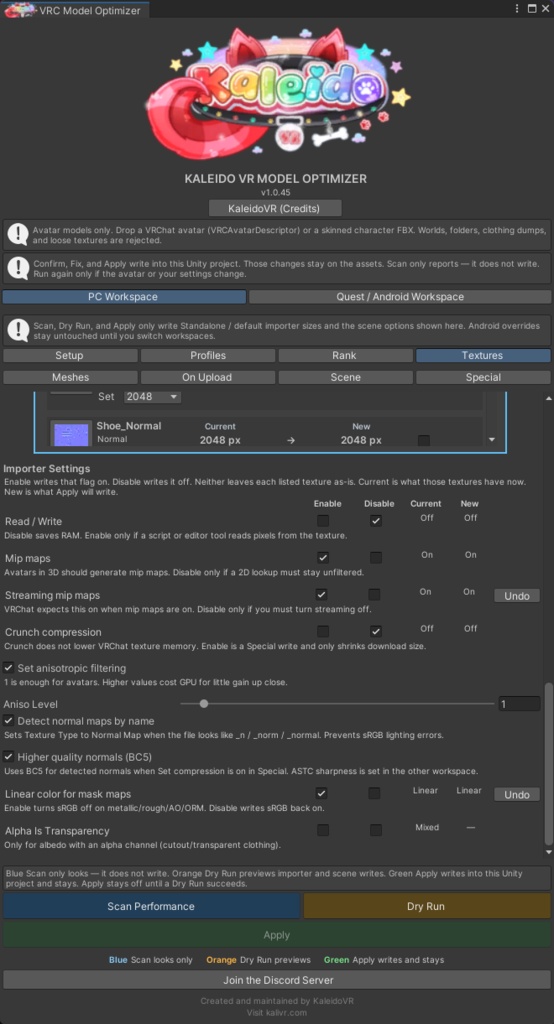Click the VRC Model Optimizer window tab
The height and width of the screenshot is (1024, 554).
click(x=76, y=10)
